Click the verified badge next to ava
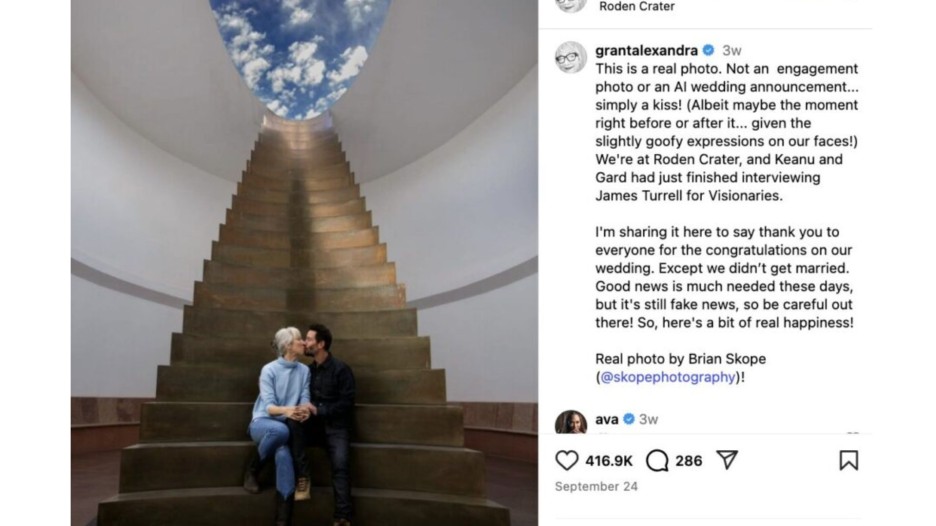 [x=628, y=419]
